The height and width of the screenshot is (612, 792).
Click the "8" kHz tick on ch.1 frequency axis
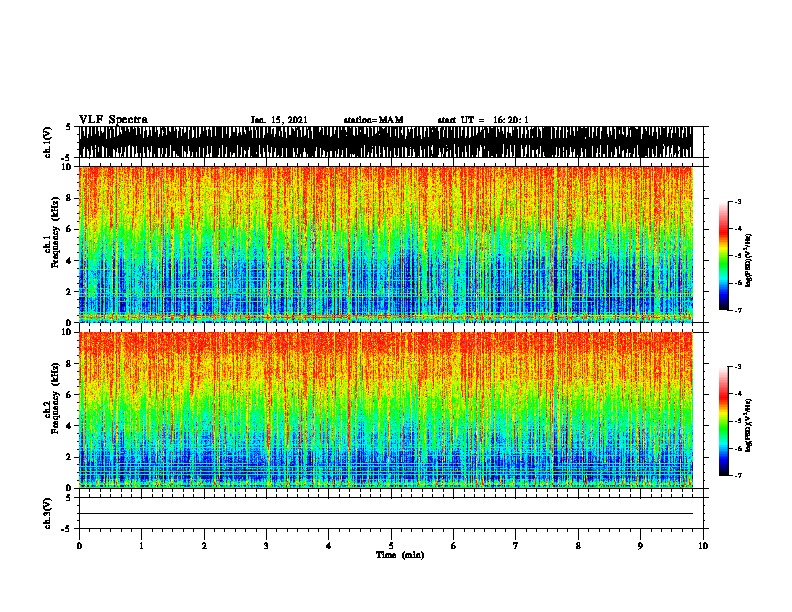click(x=70, y=198)
